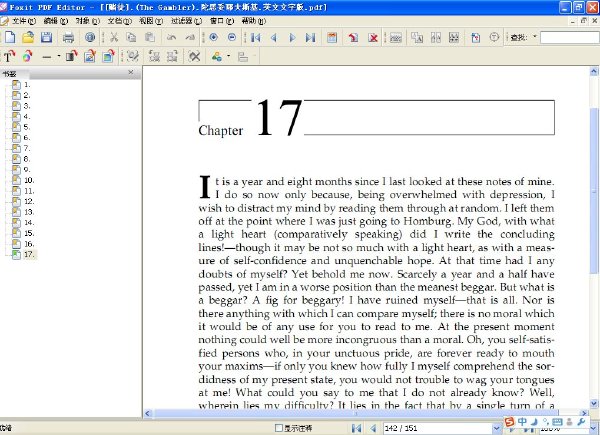The image size is (600, 435).
Task: Open the page number 142 / 151 dropdown
Action: (x=496, y=428)
